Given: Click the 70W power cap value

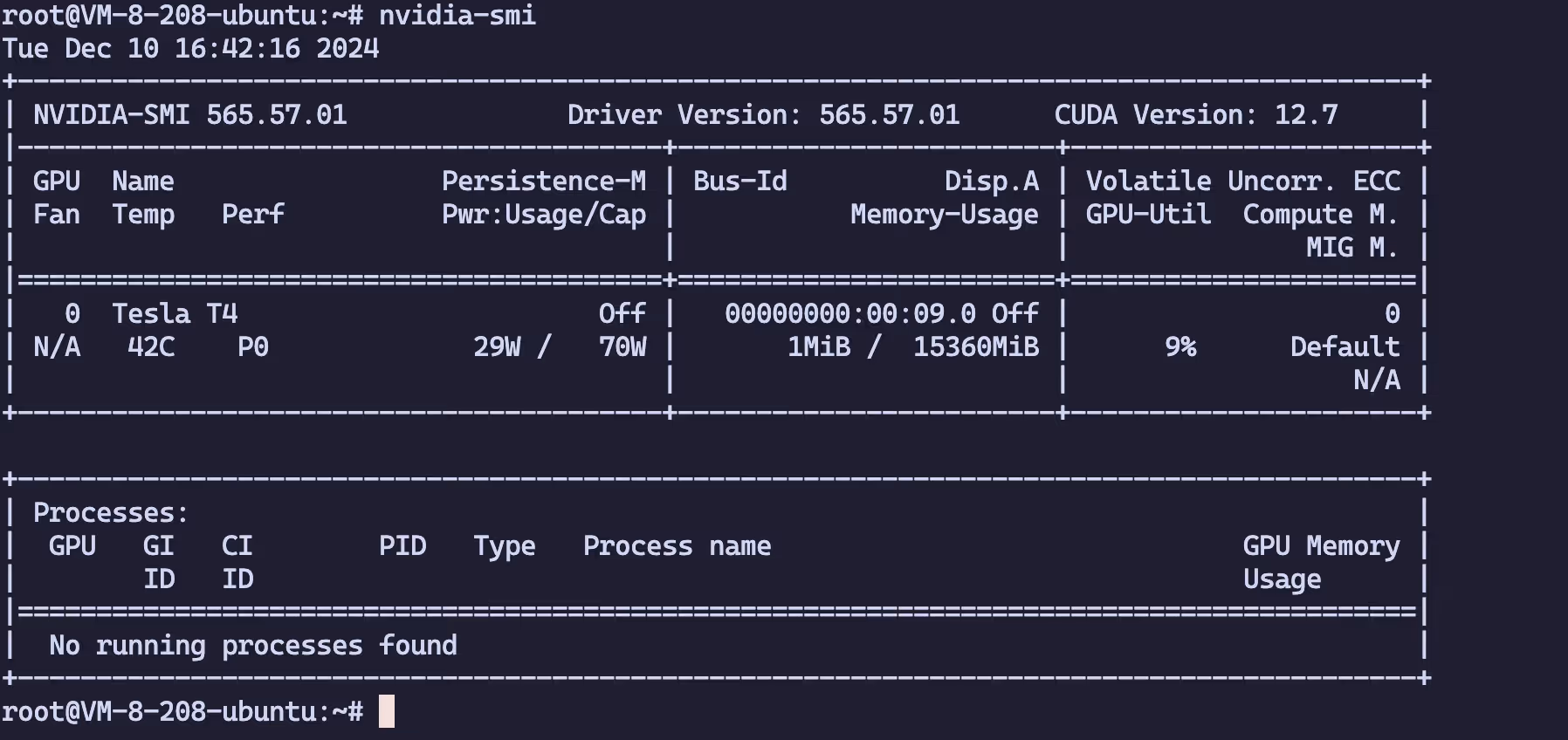Looking at the screenshot, I should point(622,346).
